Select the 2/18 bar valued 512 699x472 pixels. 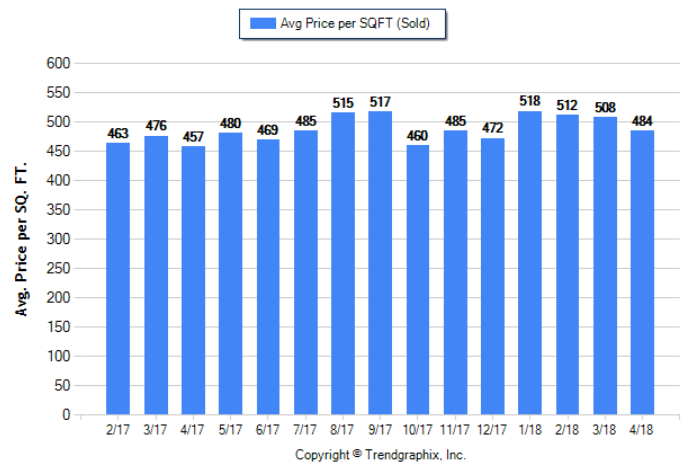[567, 264]
